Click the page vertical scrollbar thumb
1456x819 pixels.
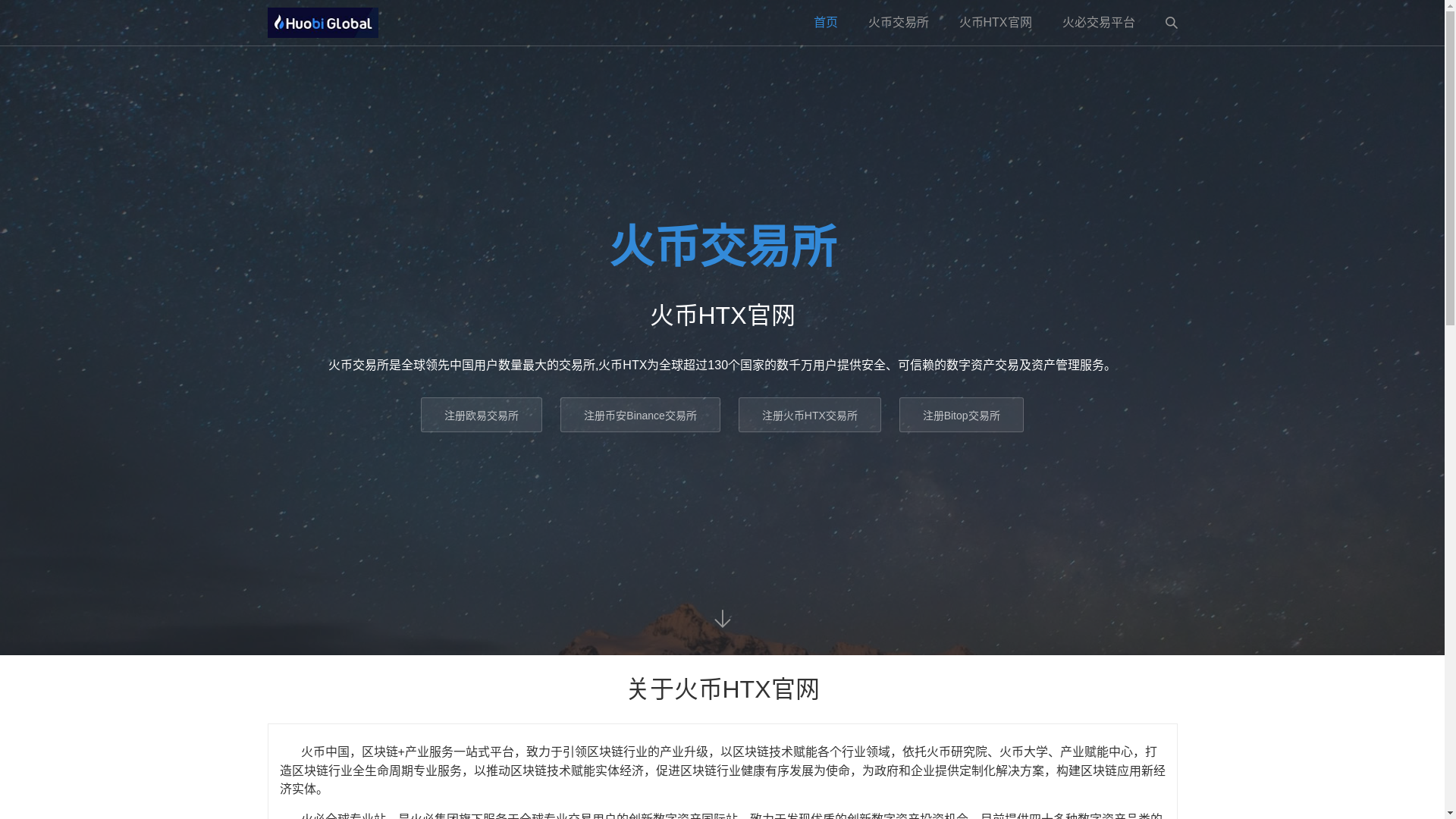pos(1450,167)
